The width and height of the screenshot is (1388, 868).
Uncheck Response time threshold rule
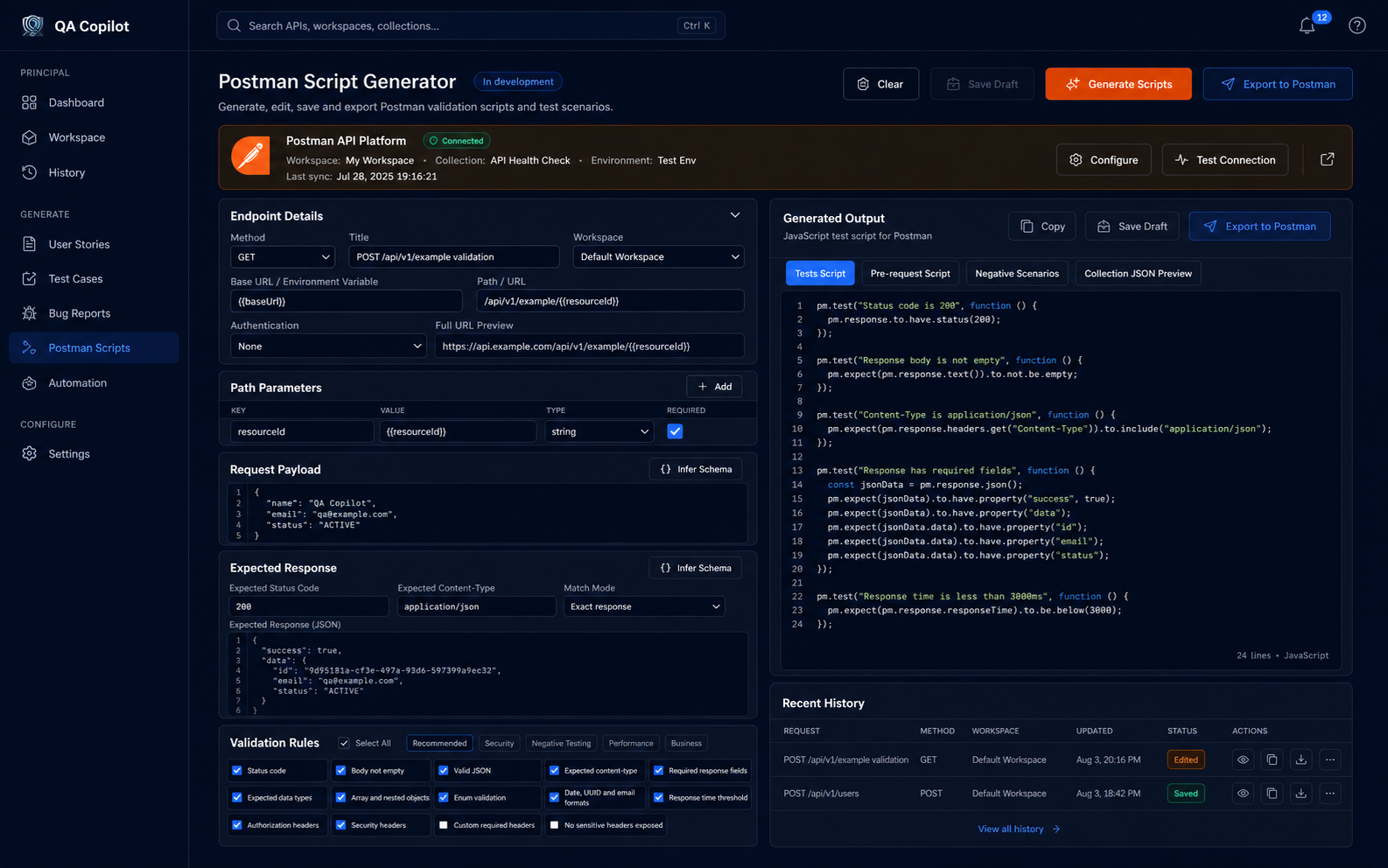[658, 798]
